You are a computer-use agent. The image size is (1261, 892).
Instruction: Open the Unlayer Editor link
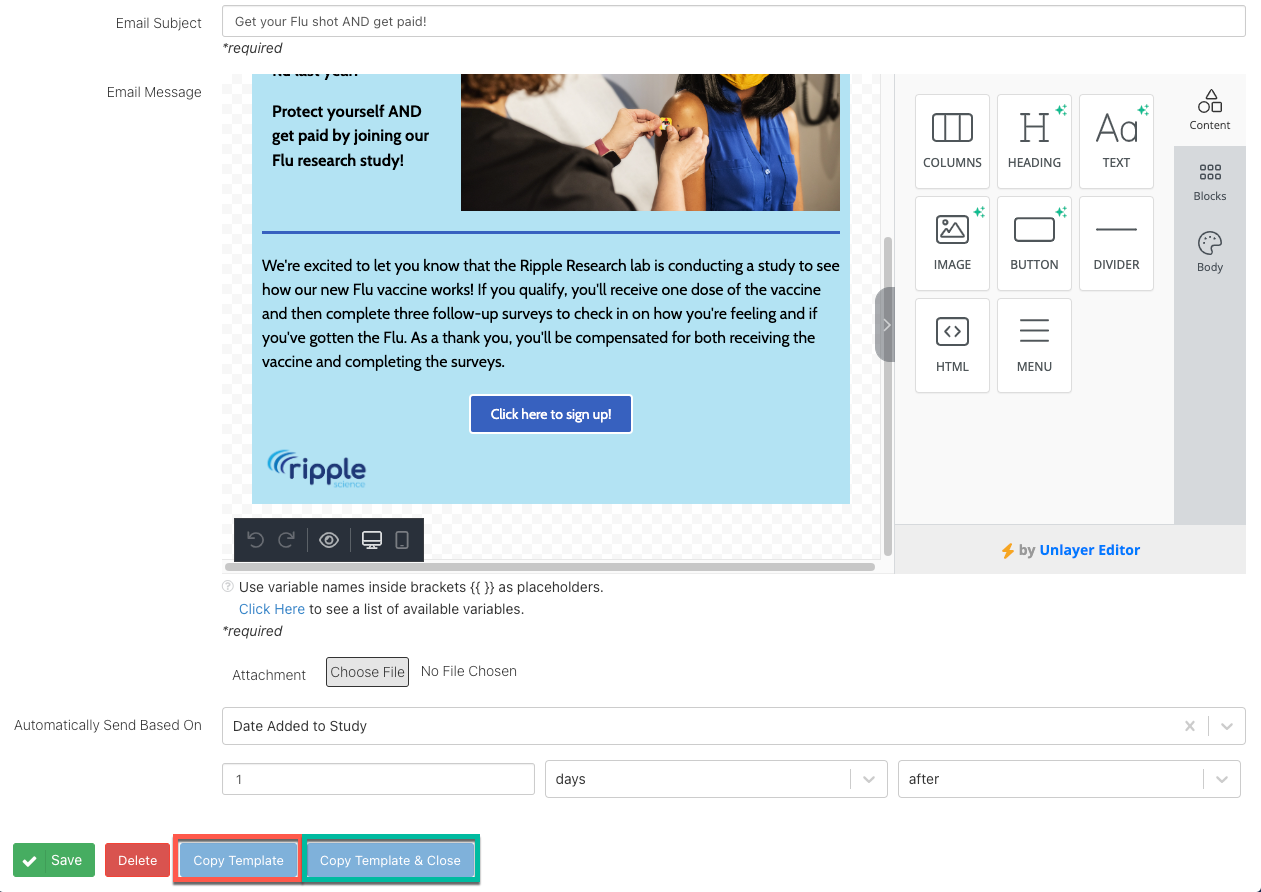click(x=1089, y=550)
